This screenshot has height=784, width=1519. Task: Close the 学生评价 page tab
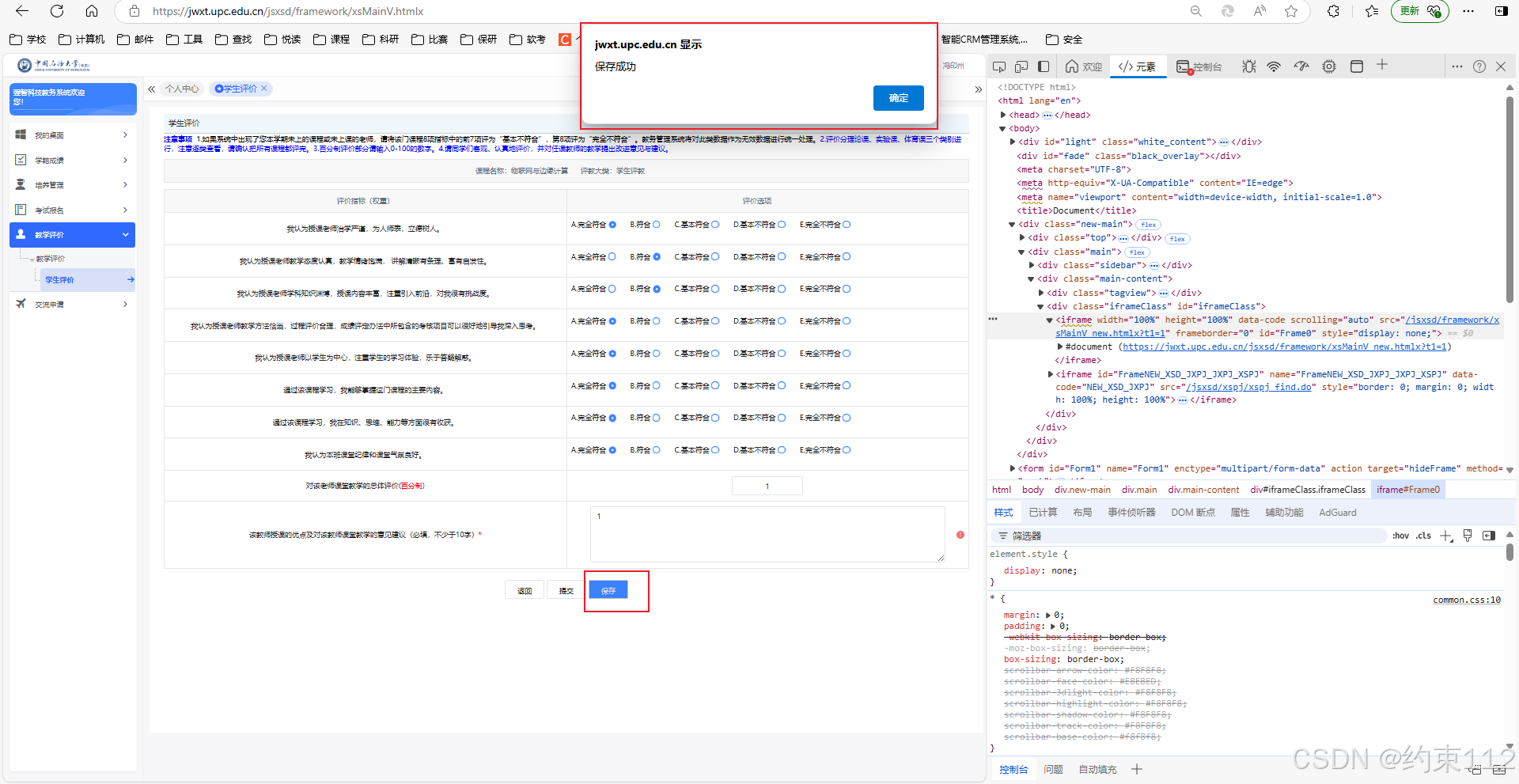coord(264,89)
